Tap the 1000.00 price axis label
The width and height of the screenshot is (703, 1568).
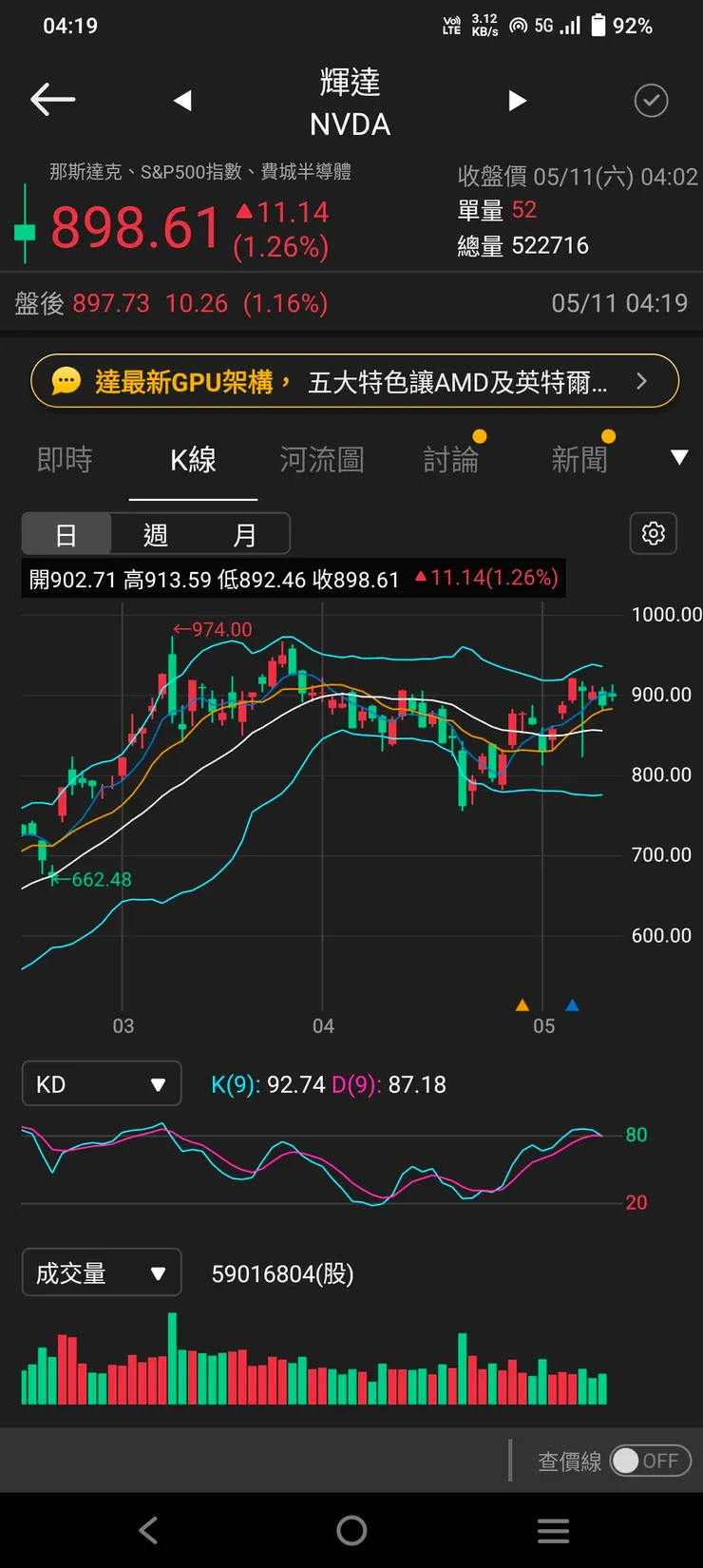pyautogui.click(x=667, y=615)
